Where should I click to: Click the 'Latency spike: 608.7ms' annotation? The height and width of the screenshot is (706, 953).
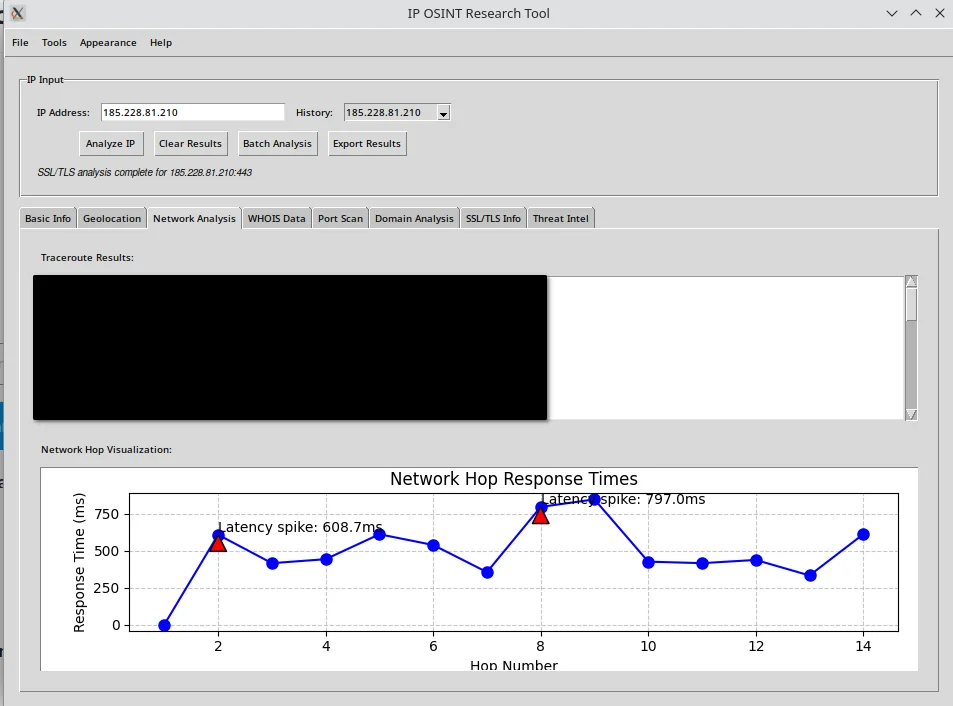tap(300, 527)
